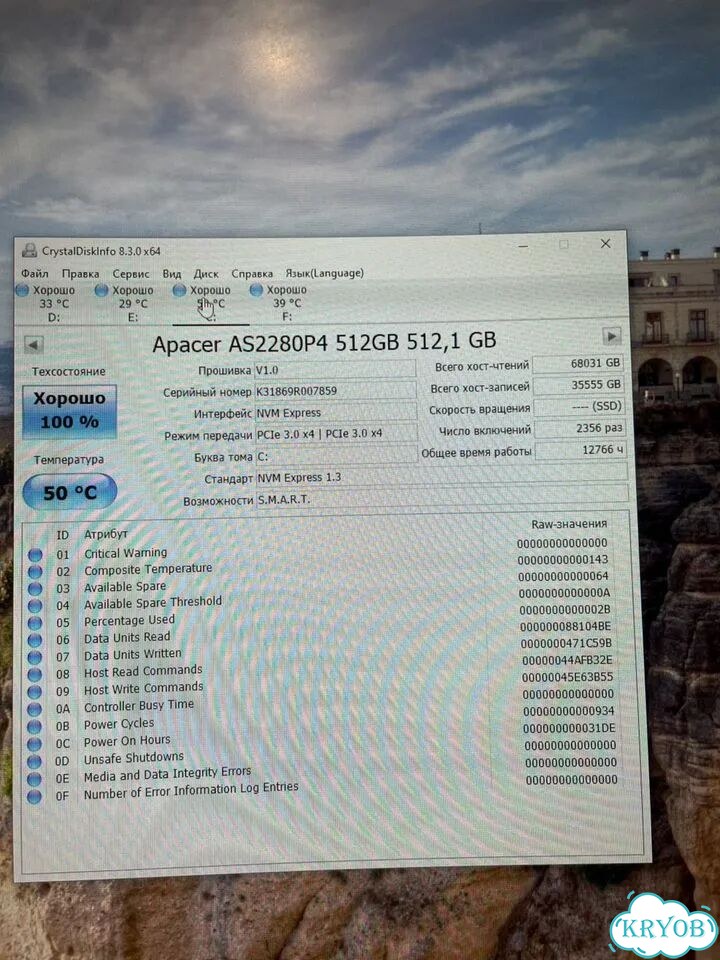Click the status orb of Power On Hours
720x960 pixels.
tap(35, 744)
